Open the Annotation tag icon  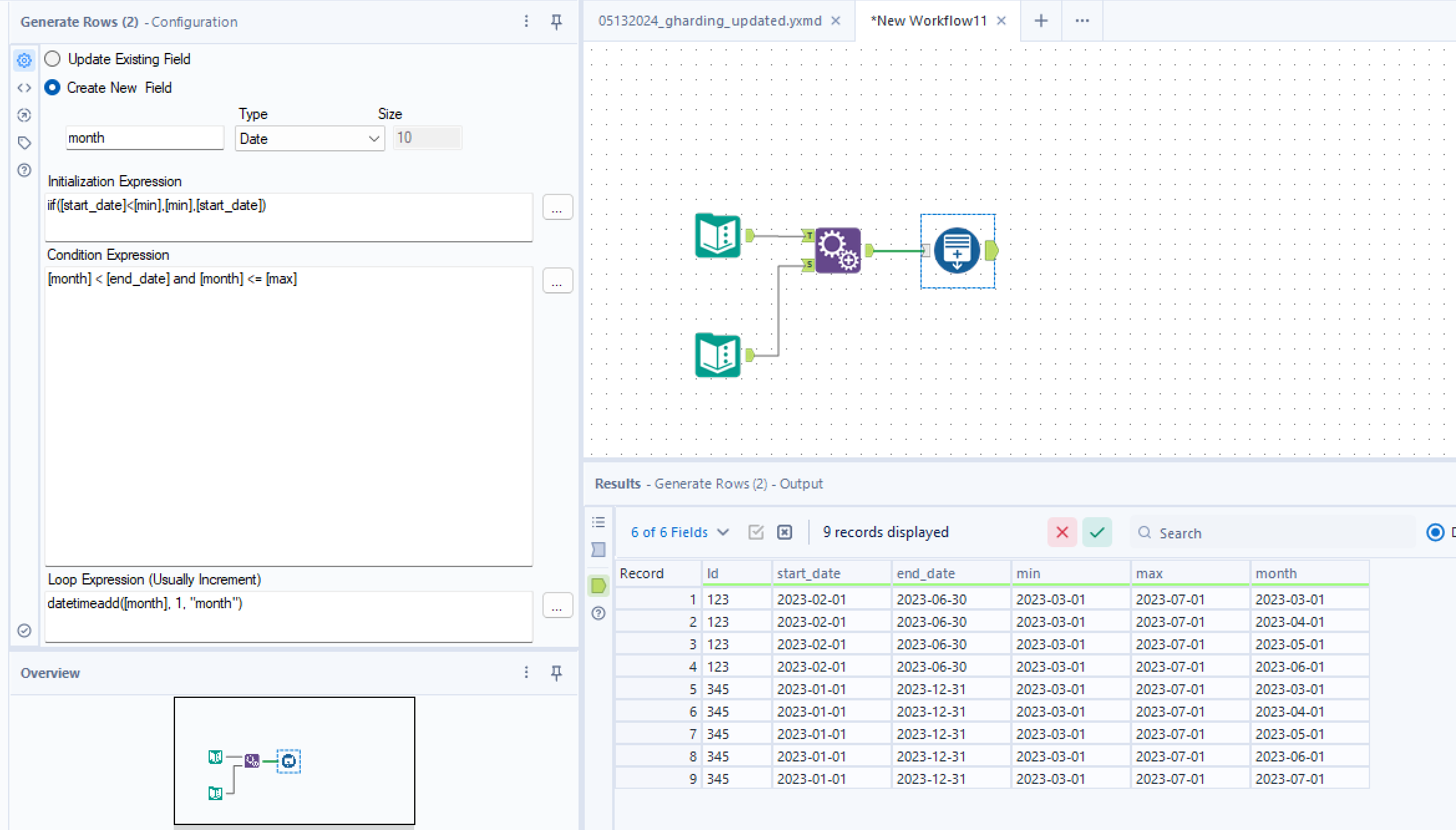24,143
